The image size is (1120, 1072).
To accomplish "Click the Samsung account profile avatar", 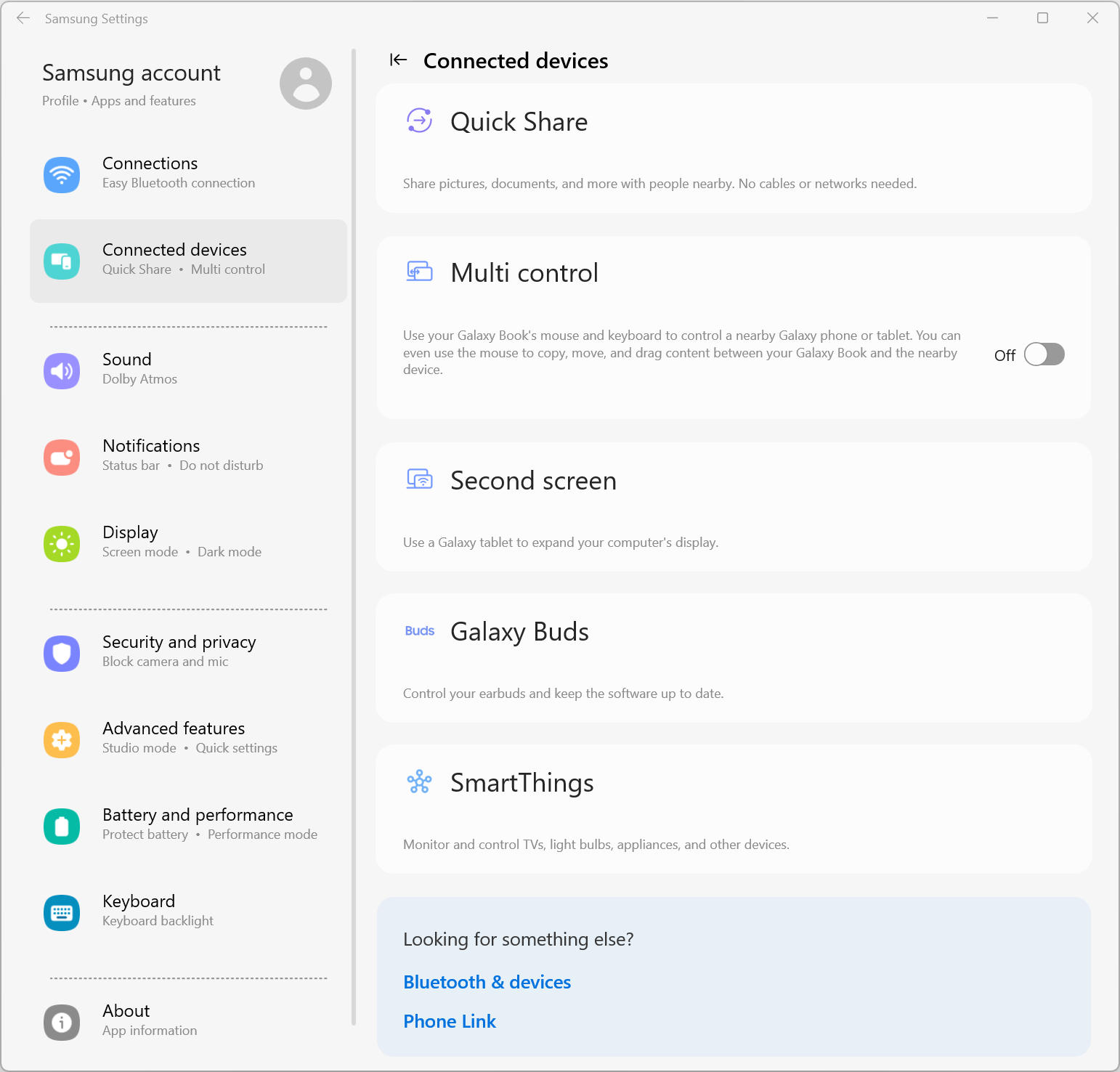I will pyautogui.click(x=306, y=84).
